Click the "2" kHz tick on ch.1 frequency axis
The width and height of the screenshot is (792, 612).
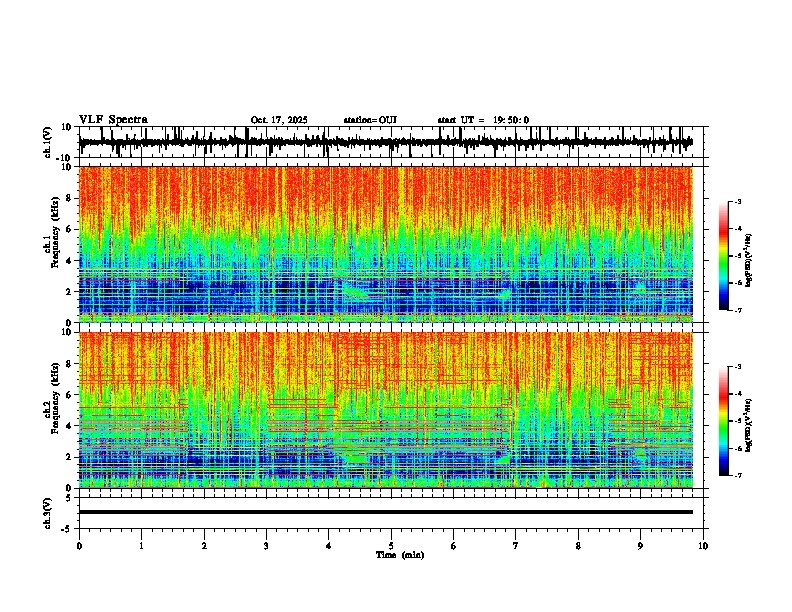[x=70, y=291]
